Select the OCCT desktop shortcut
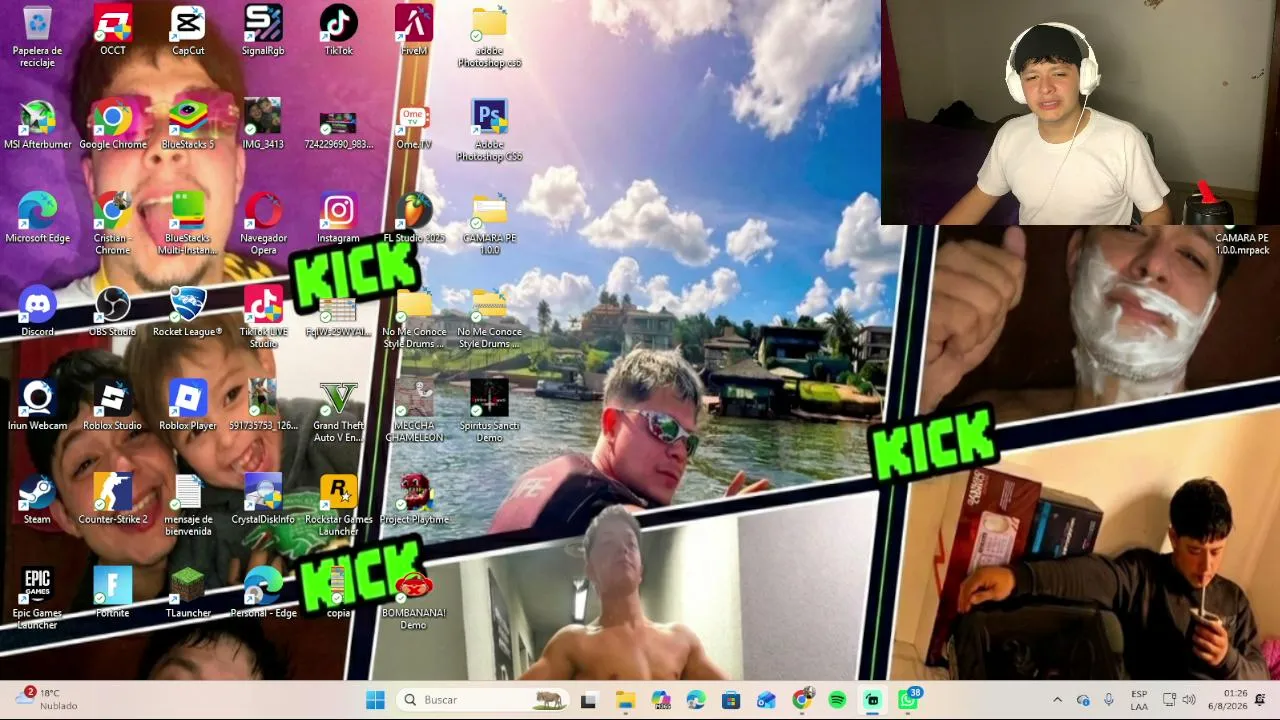The height and width of the screenshot is (720, 1280). click(113, 31)
